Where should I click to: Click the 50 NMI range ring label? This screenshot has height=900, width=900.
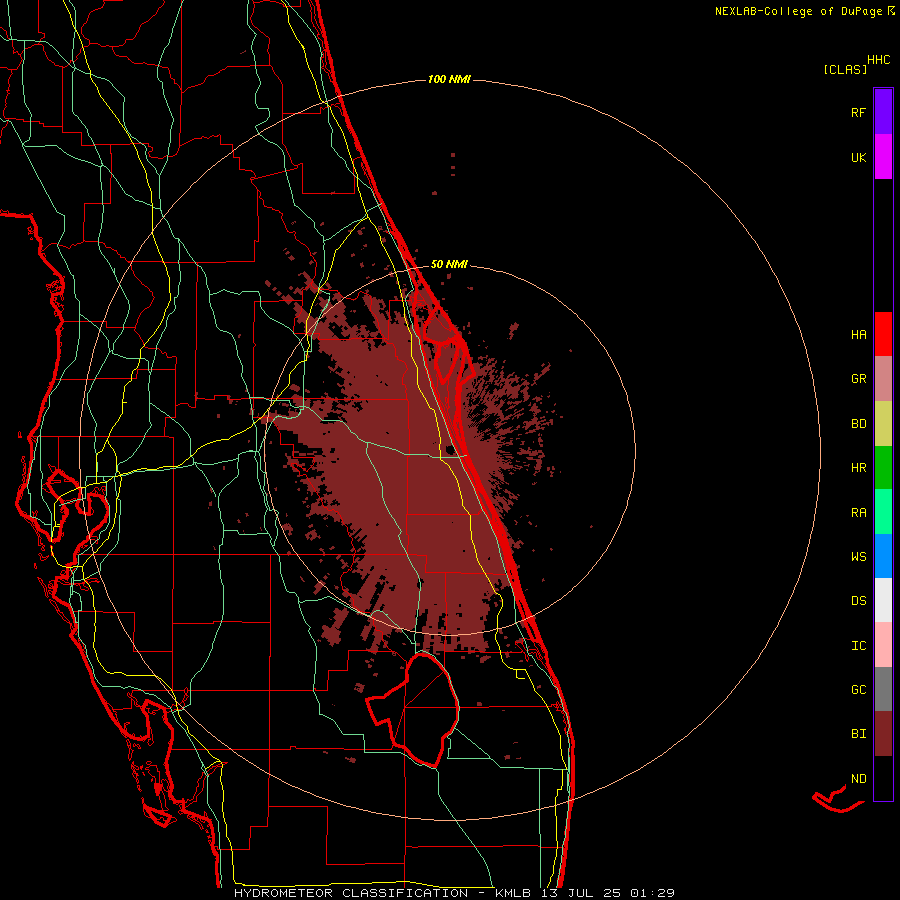point(449,264)
